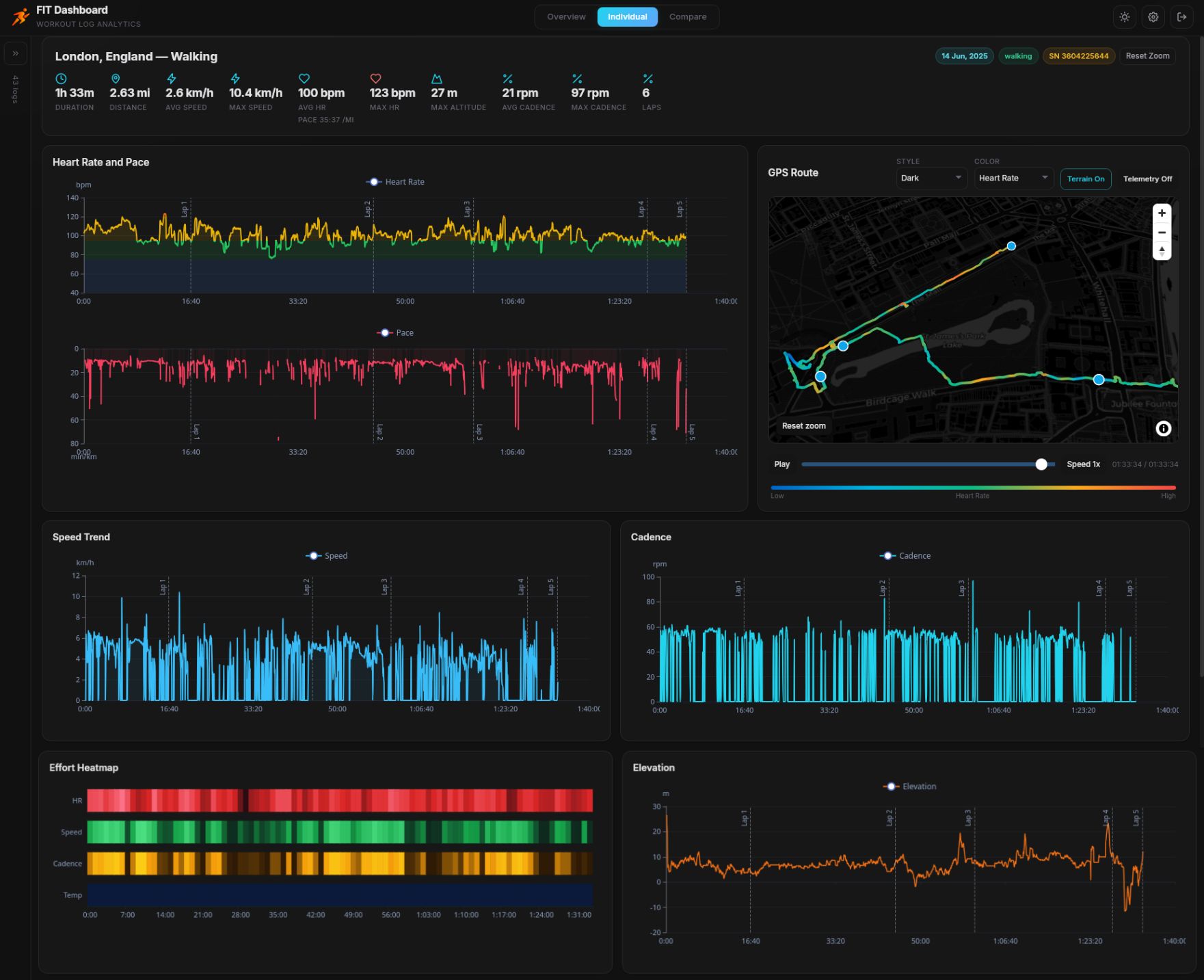
Task: Open the Color dropdown showing Heart Rate
Action: tap(1013, 178)
